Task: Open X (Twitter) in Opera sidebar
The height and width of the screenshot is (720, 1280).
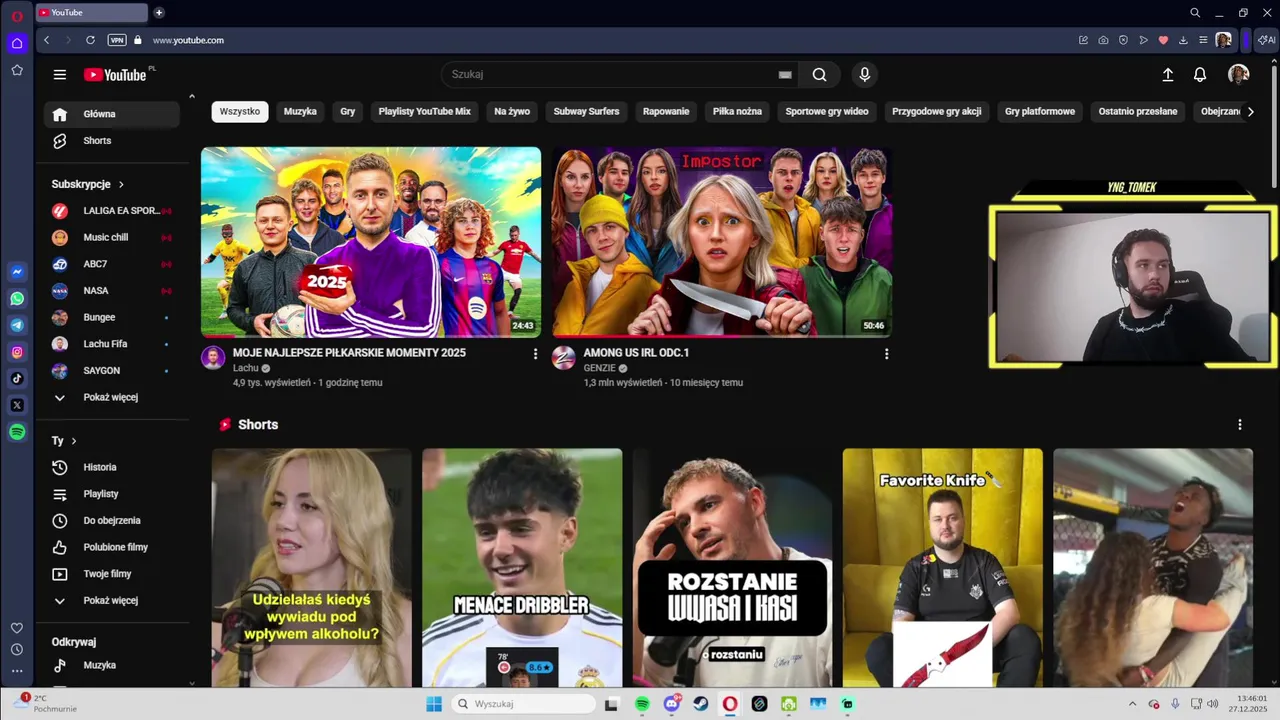Action: tap(17, 405)
